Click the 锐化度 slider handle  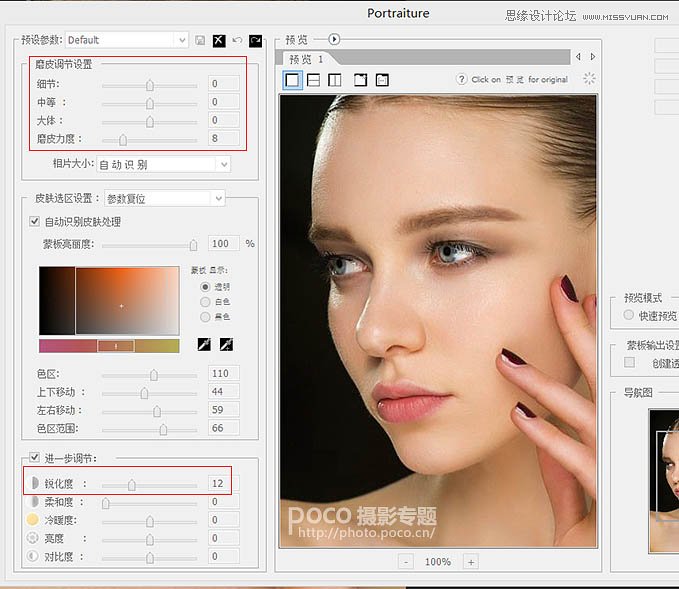(132, 484)
